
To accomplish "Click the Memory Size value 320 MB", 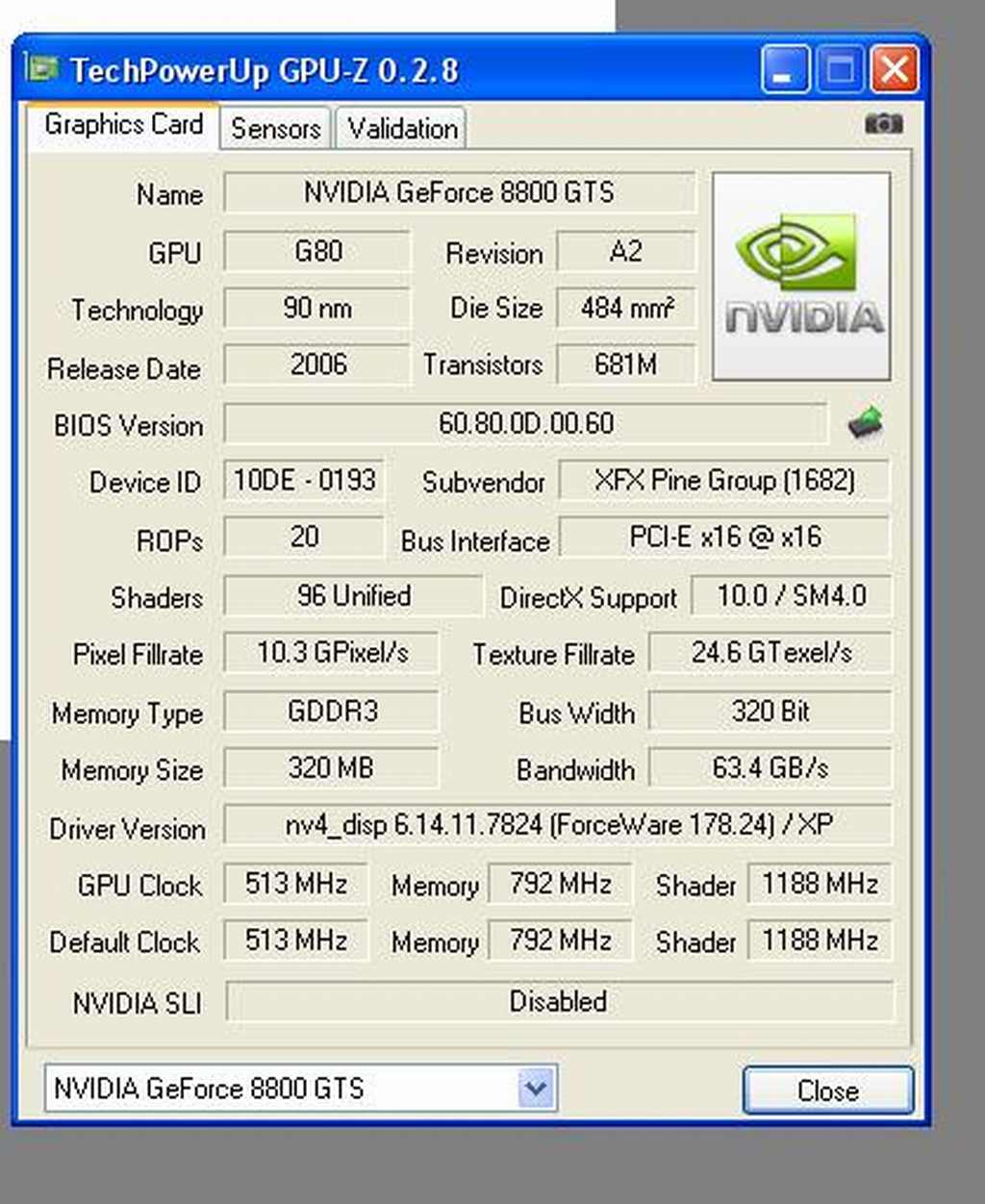I will (x=332, y=767).
